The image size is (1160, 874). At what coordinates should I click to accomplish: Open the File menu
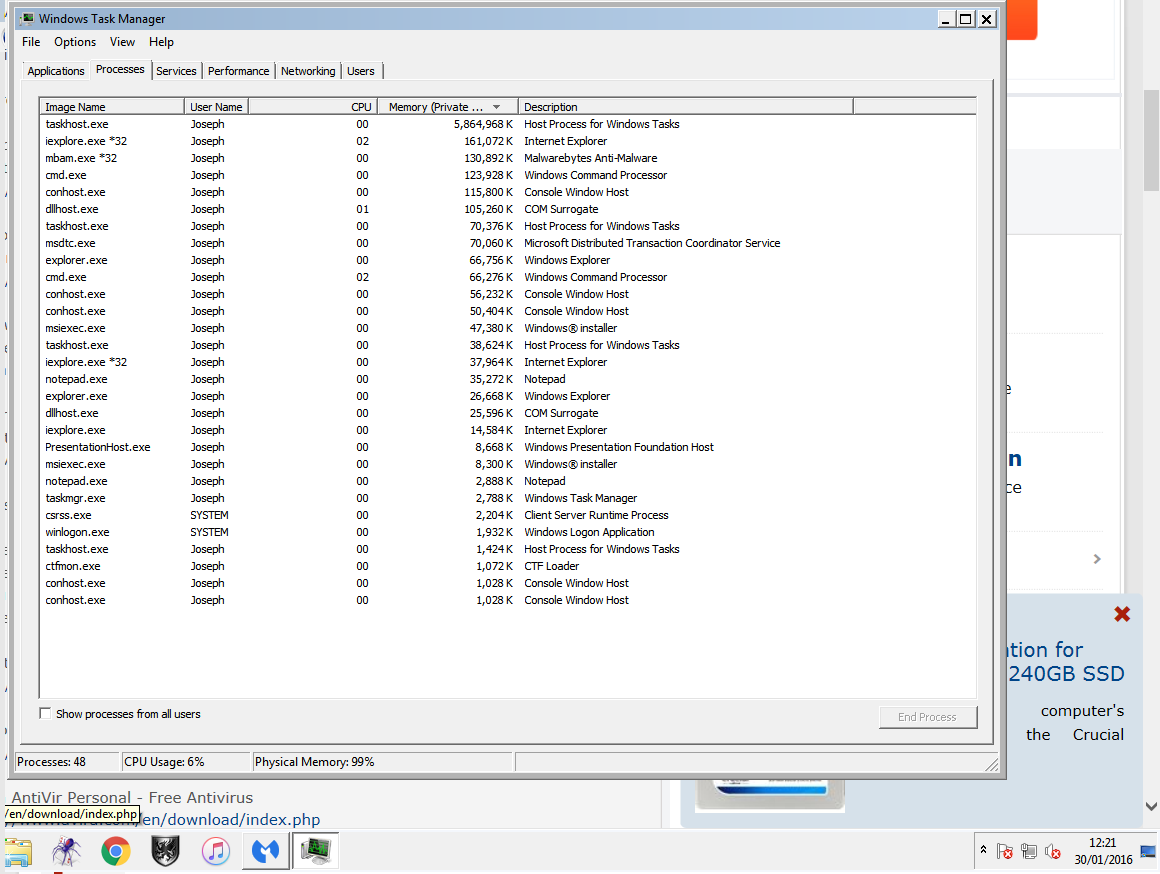(x=31, y=41)
